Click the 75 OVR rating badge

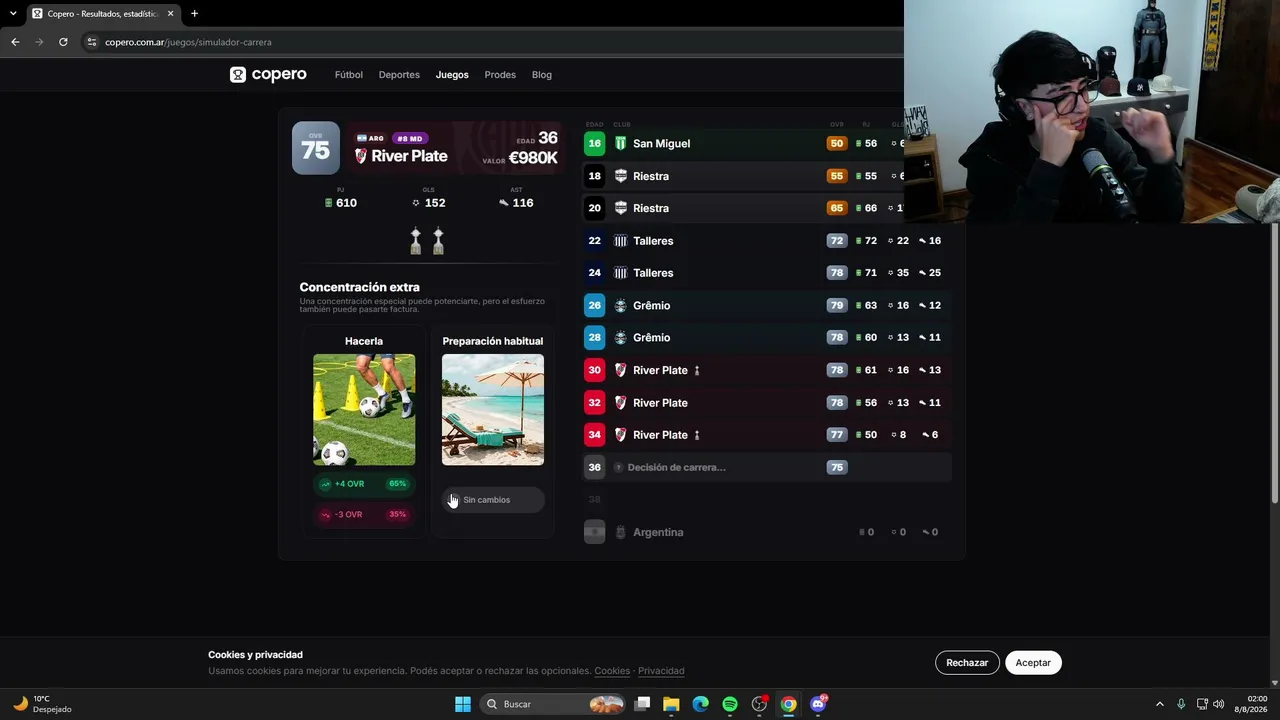click(316, 148)
